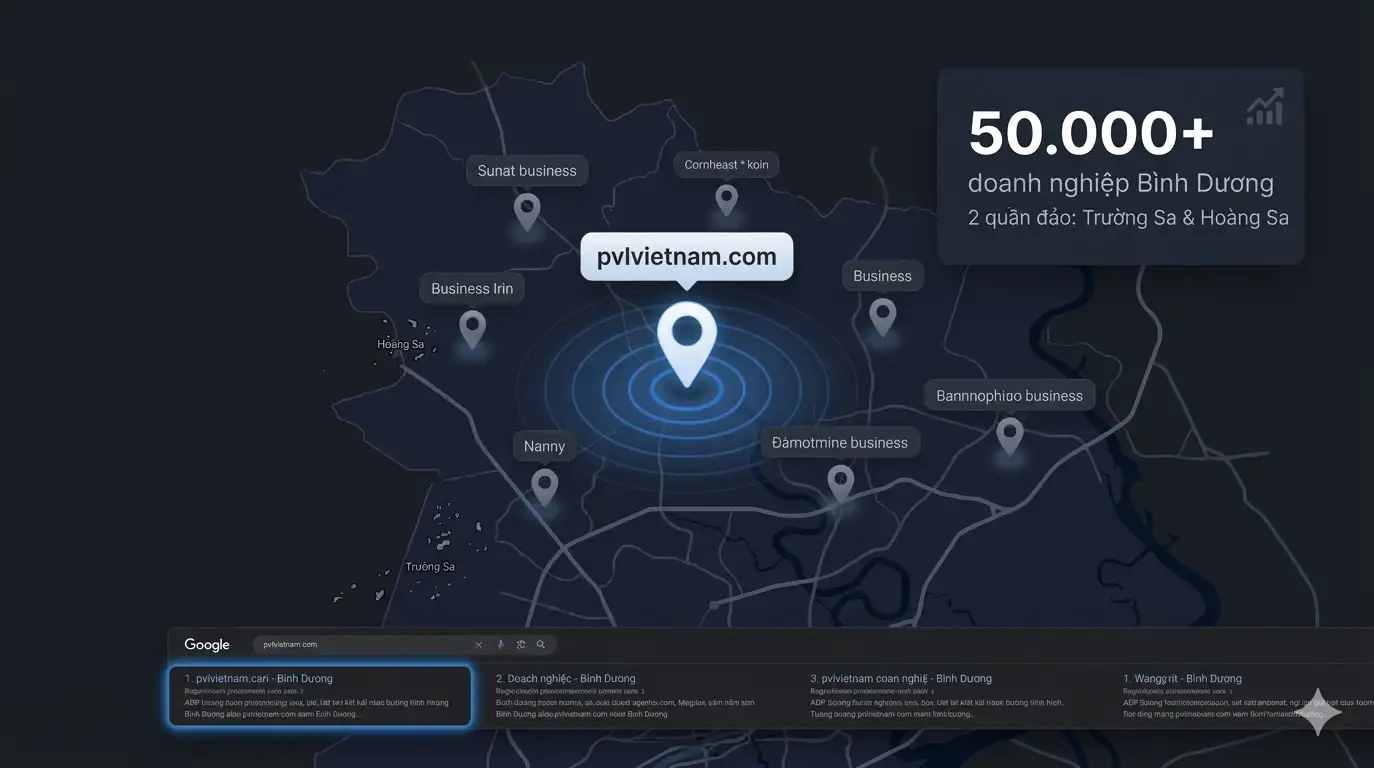Click the map pin under Đamotmine business

tap(841, 483)
